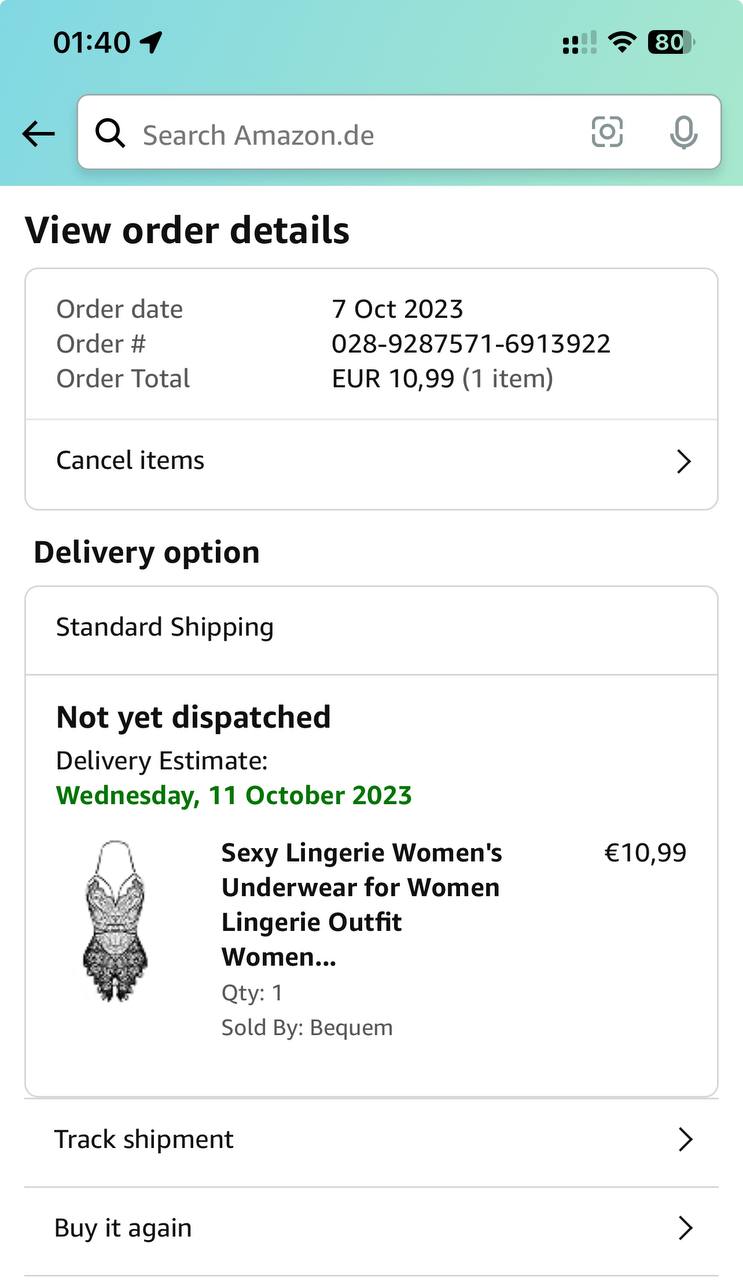Open the lingerie product thumbnail image
743x1280 pixels.
click(114, 920)
